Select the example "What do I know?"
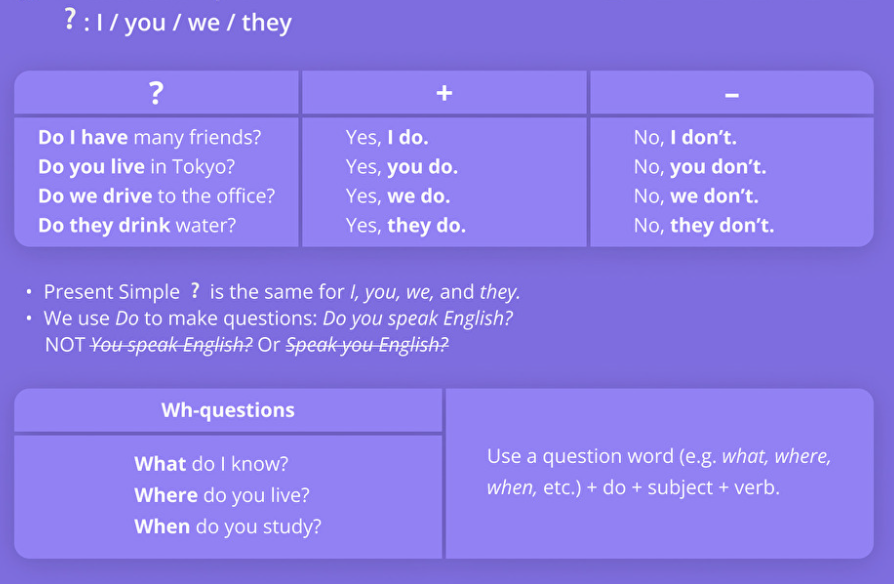The image size is (894, 584). click(211, 464)
